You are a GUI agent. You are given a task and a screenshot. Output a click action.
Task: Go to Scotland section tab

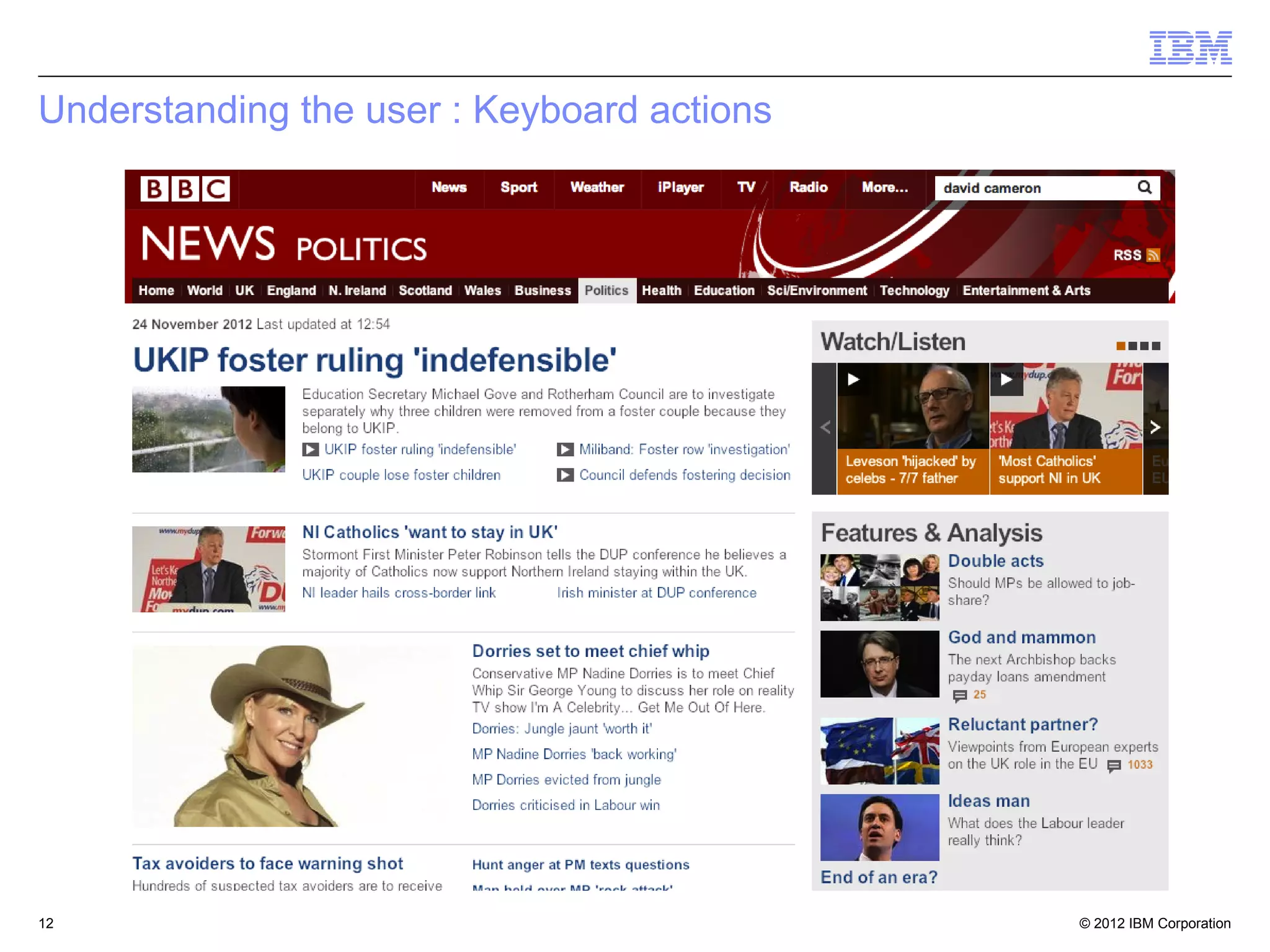tap(425, 291)
